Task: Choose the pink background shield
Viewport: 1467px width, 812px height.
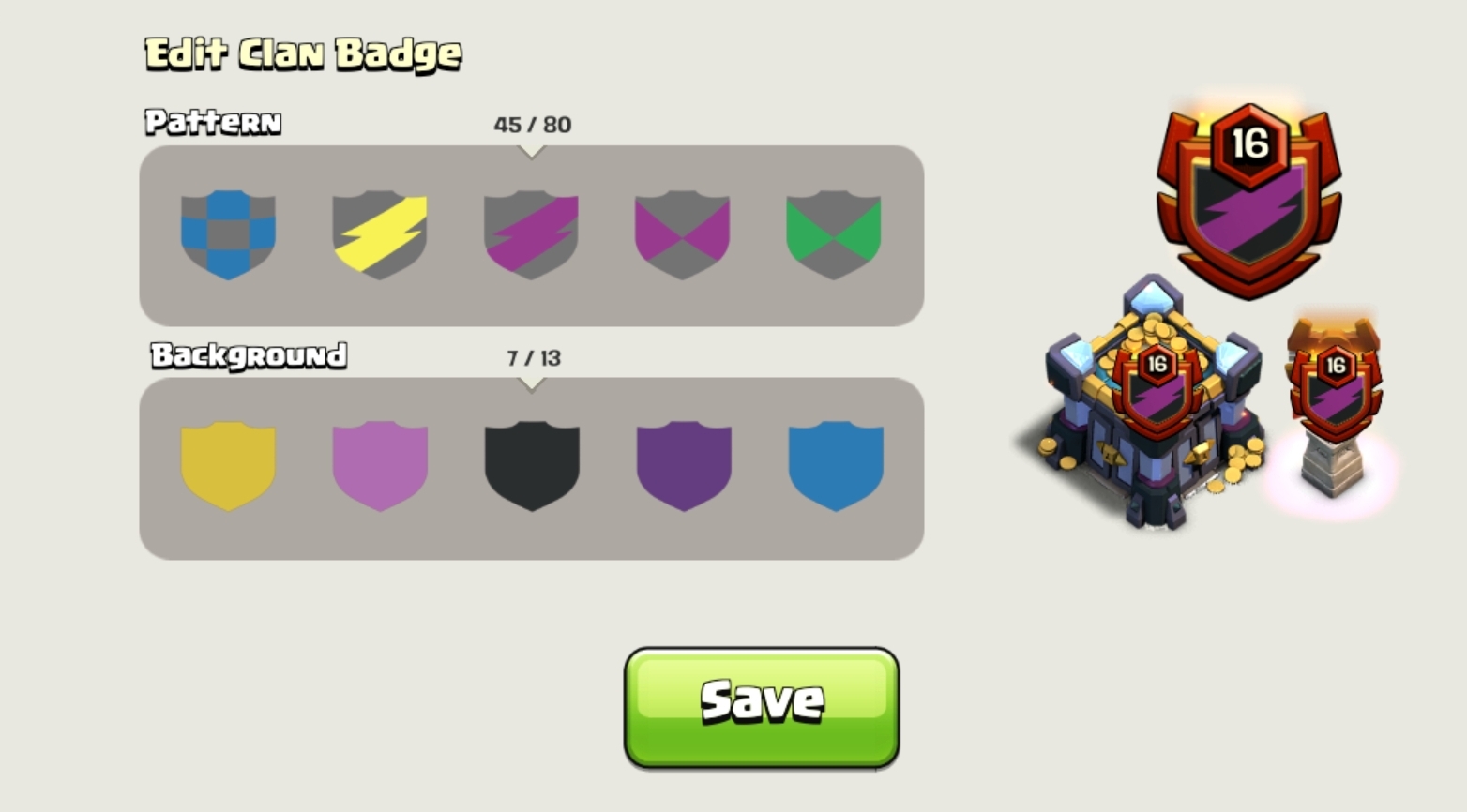Action: pos(380,466)
